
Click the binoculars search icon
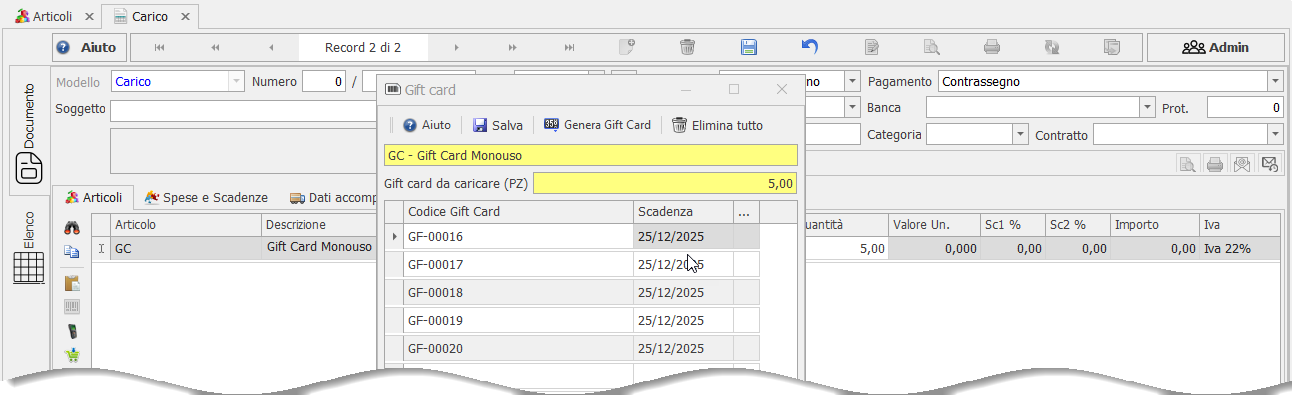tap(72, 228)
